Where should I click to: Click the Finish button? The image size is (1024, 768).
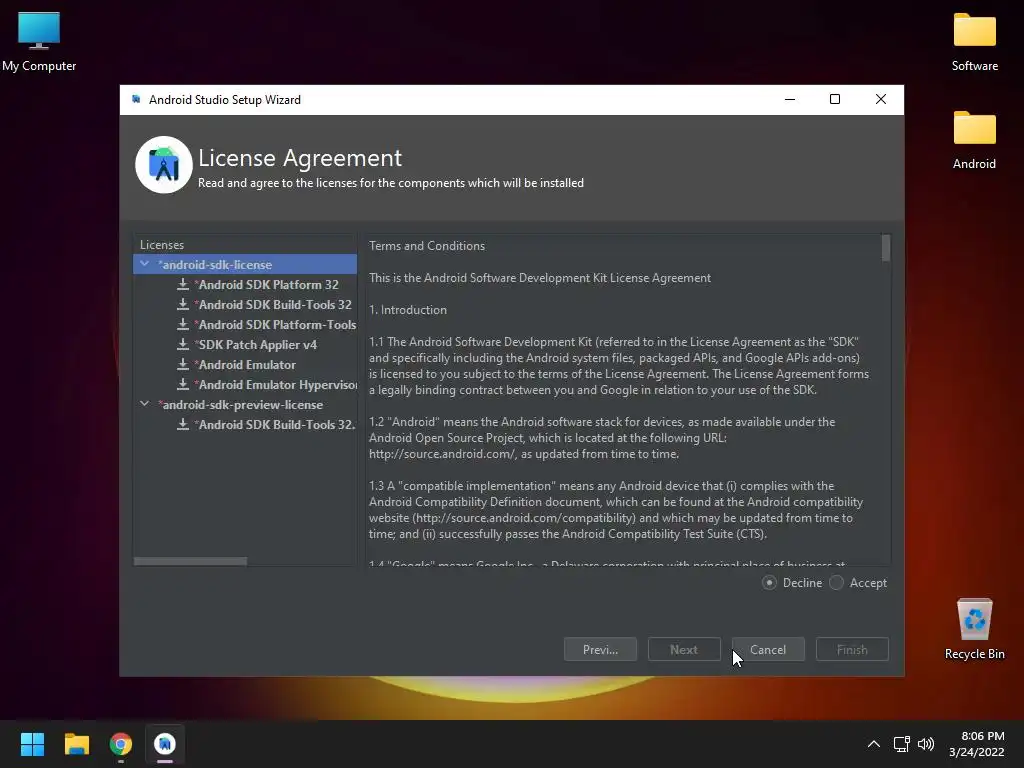click(852, 649)
